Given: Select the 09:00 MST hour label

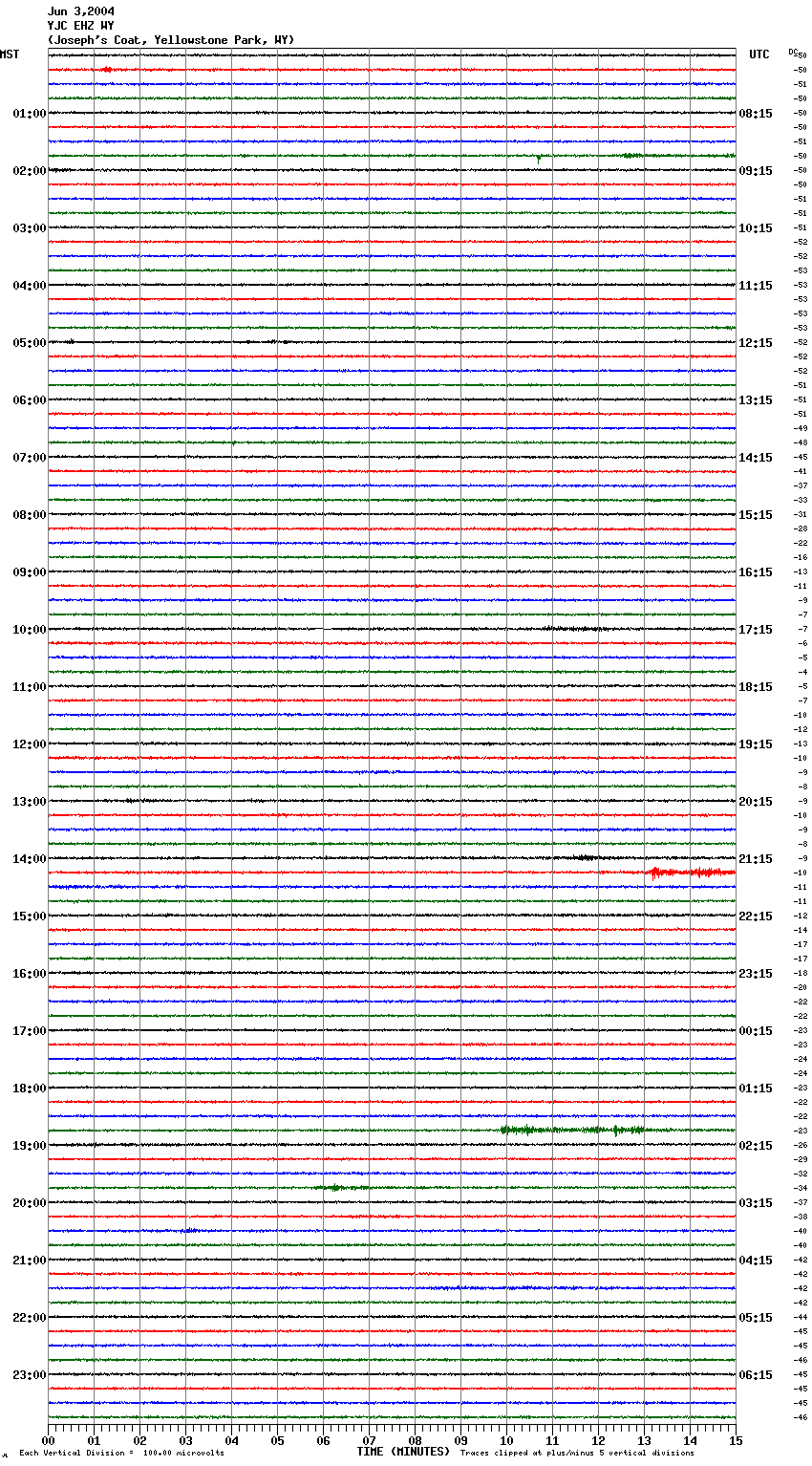Looking at the screenshot, I should [30, 572].
